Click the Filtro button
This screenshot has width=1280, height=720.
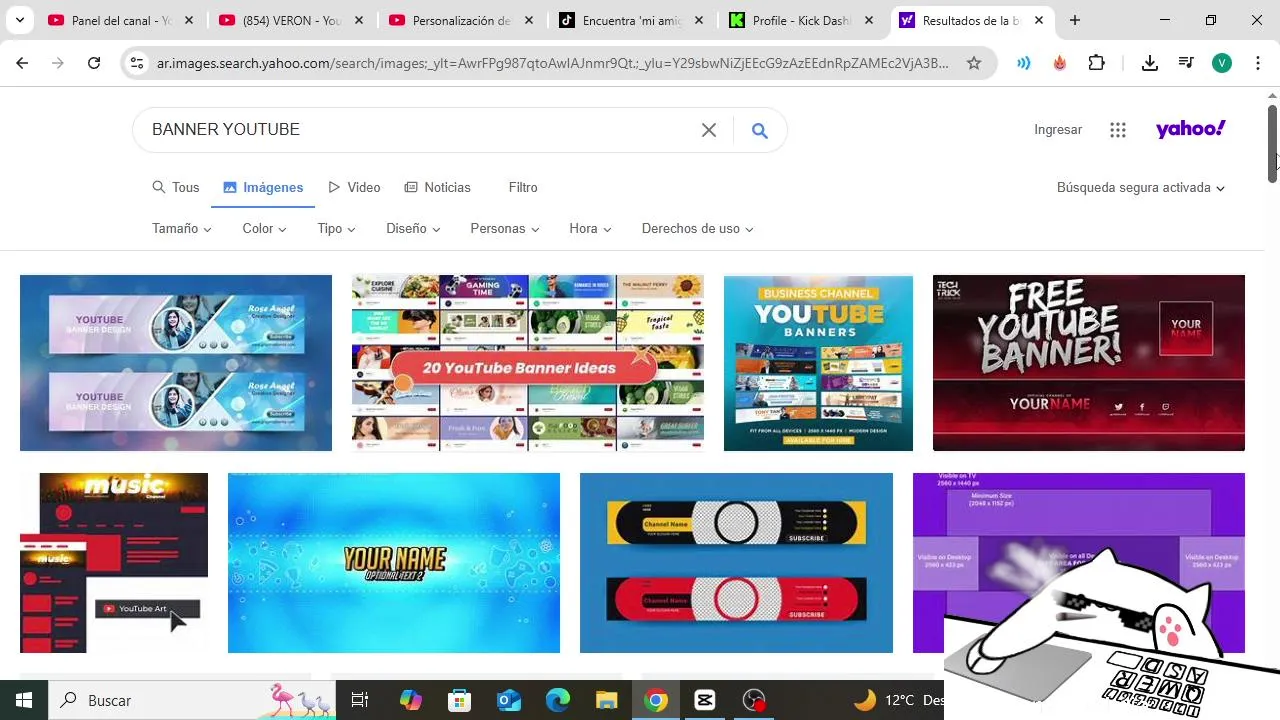(523, 187)
